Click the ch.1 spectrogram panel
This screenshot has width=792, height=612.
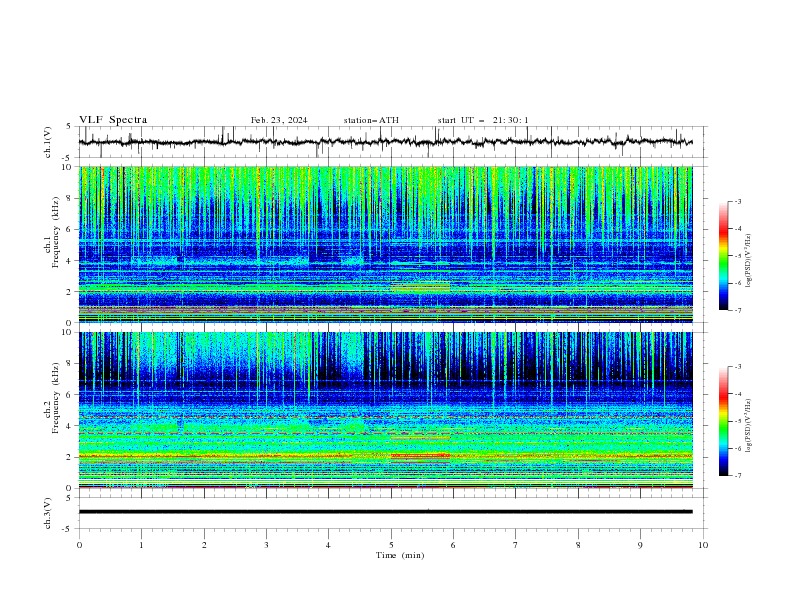pos(385,244)
